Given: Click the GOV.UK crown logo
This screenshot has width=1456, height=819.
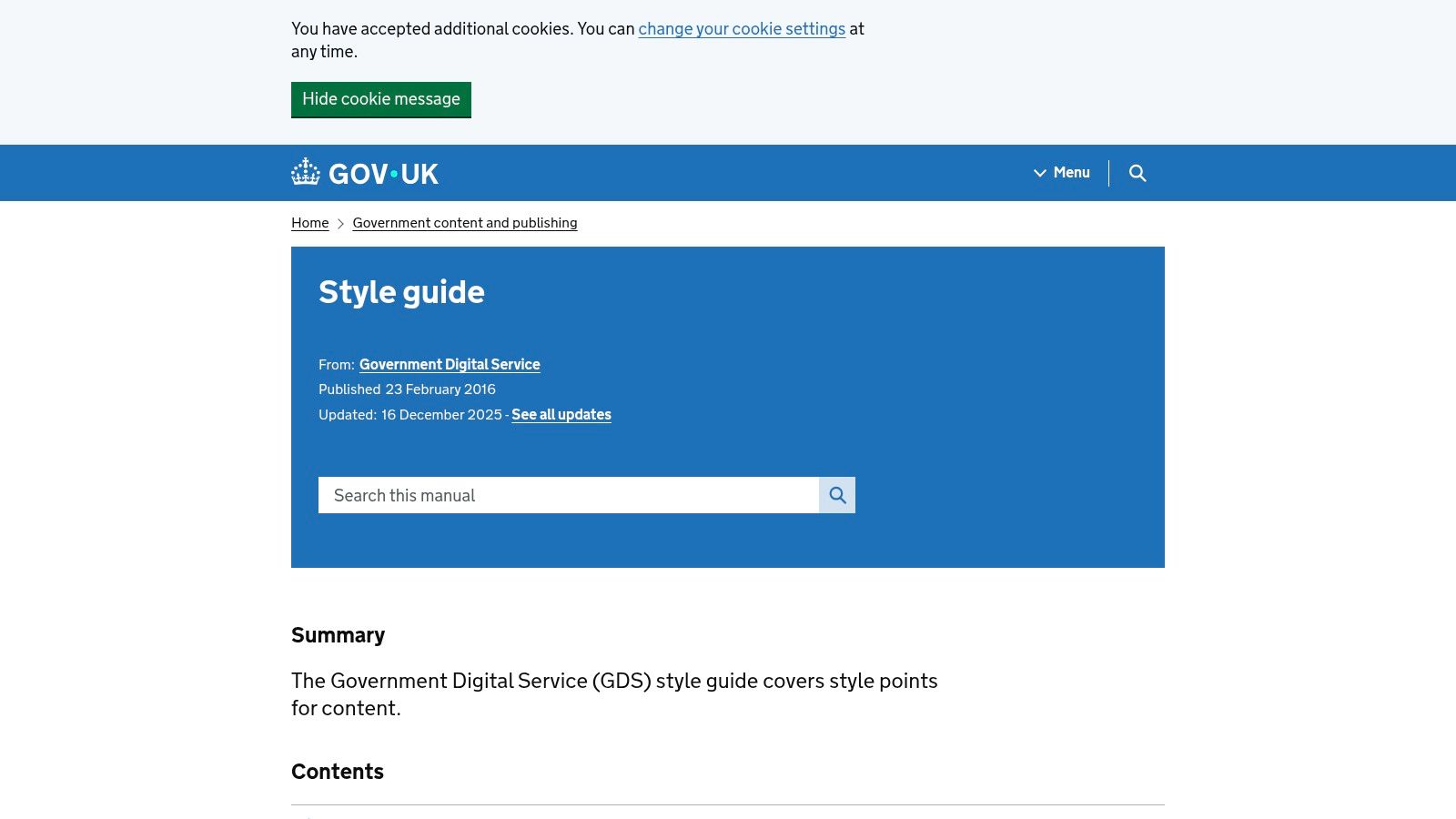Looking at the screenshot, I should (305, 172).
